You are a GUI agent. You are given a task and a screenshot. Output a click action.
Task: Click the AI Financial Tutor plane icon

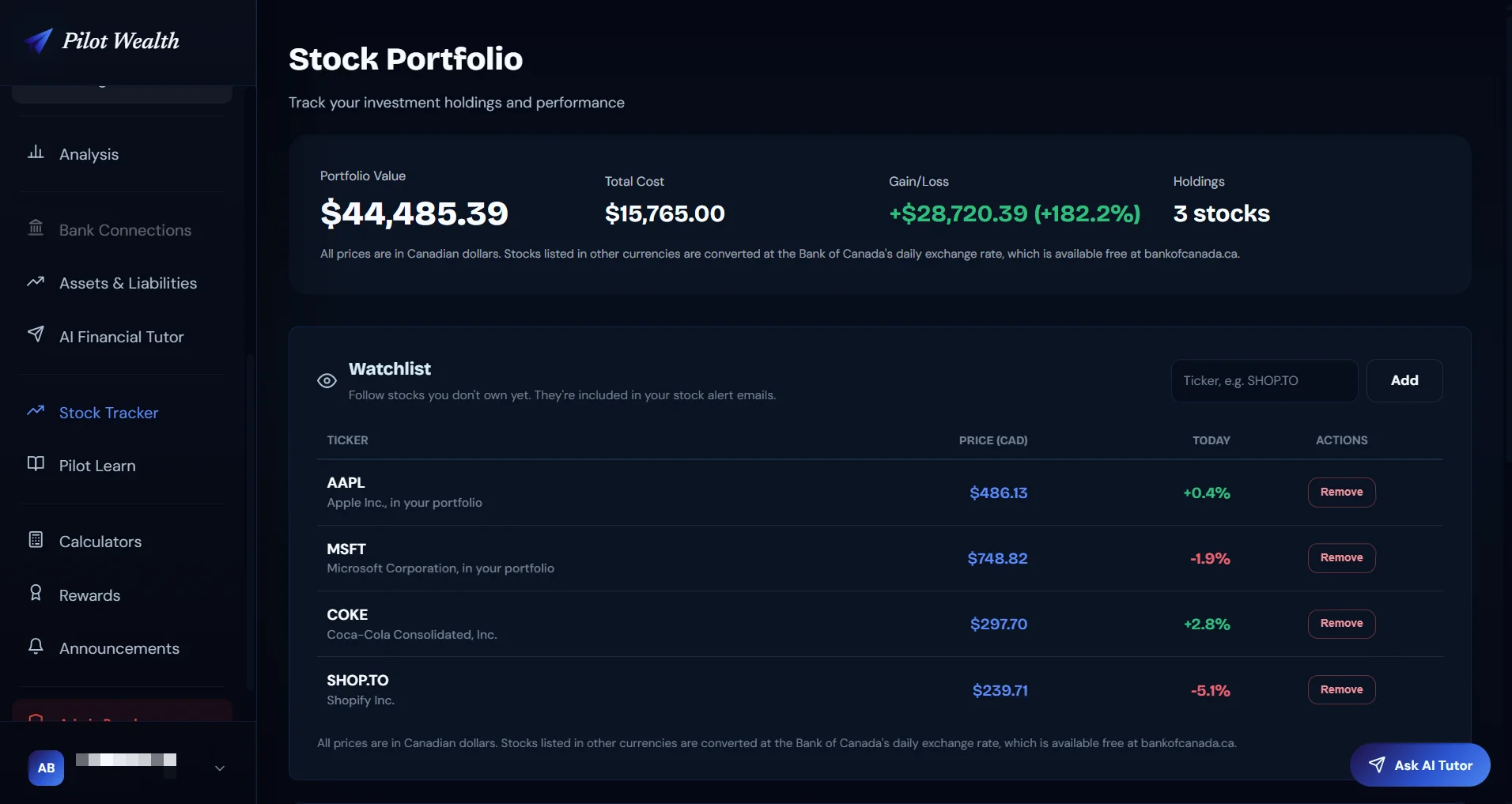(36, 334)
